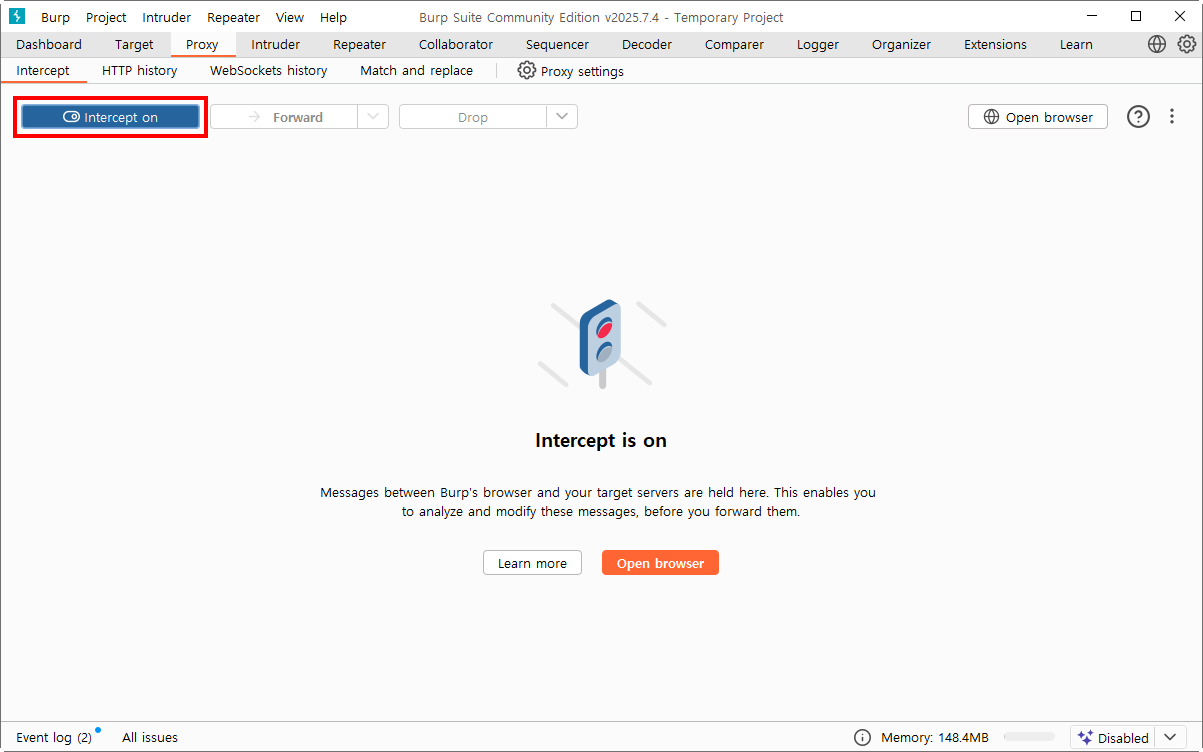Expand the Drop dropdown arrow
This screenshot has width=1203, height=752.
[x=562, y=117]
